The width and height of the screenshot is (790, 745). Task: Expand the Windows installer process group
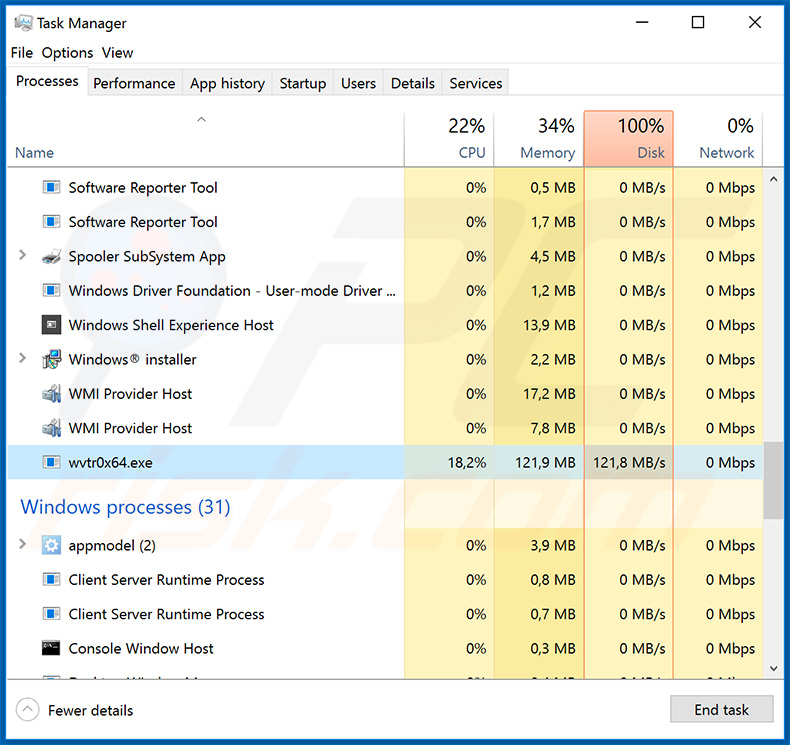[x=22, y=358]
